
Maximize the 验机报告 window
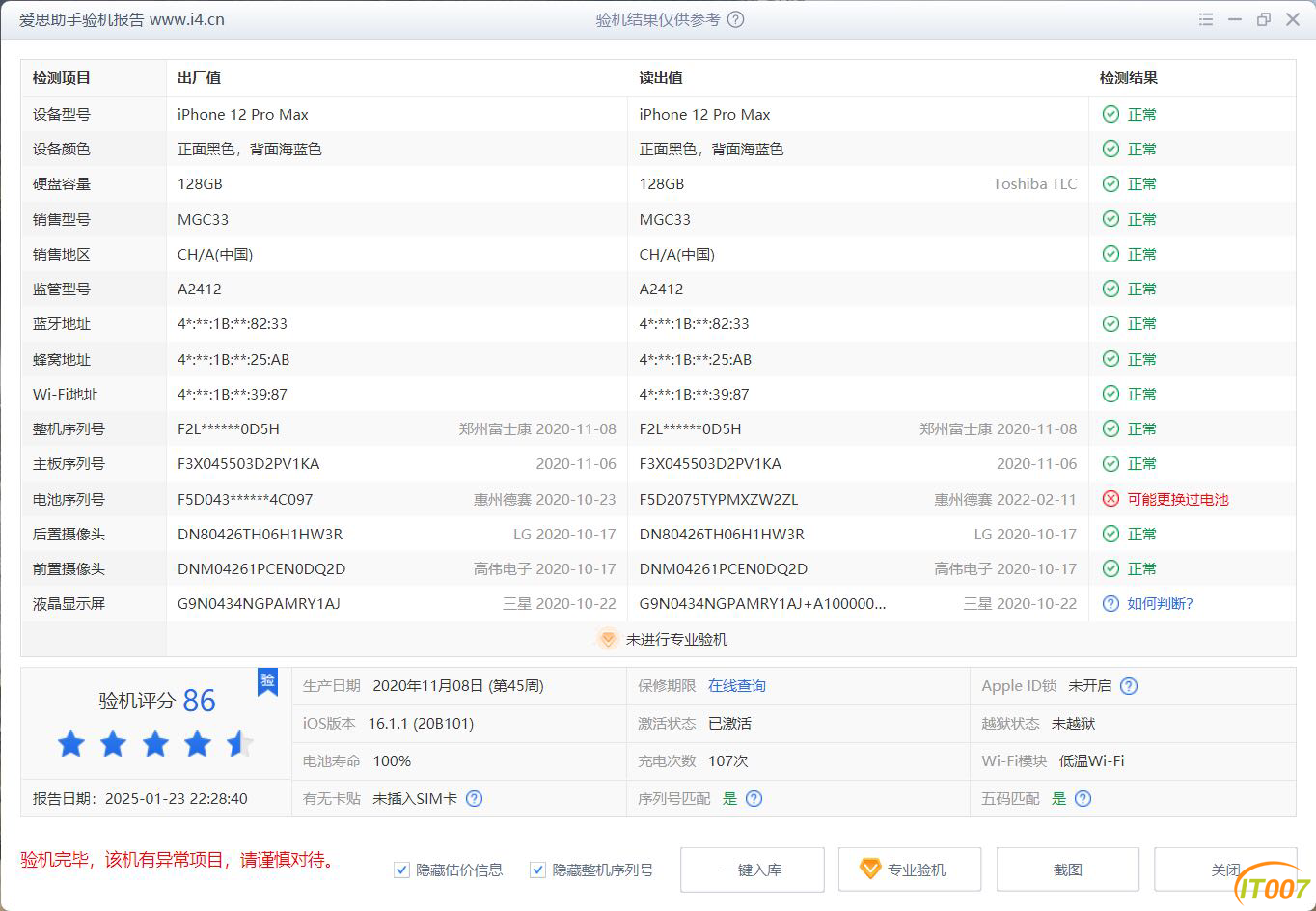coord(1264,19)
